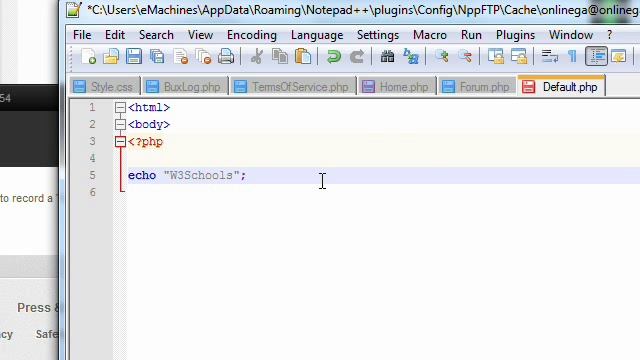Click the Notepad++ title bar icon
This screenshot has height=360, width=640.
coord(74,10)
